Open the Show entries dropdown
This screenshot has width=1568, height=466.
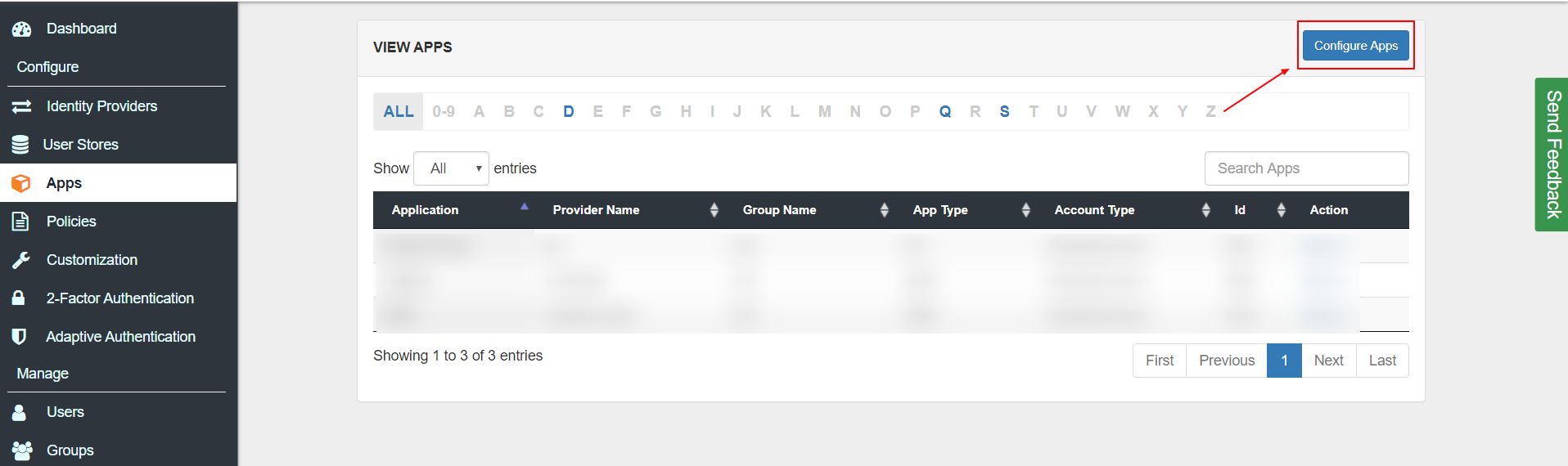point(452,168)
